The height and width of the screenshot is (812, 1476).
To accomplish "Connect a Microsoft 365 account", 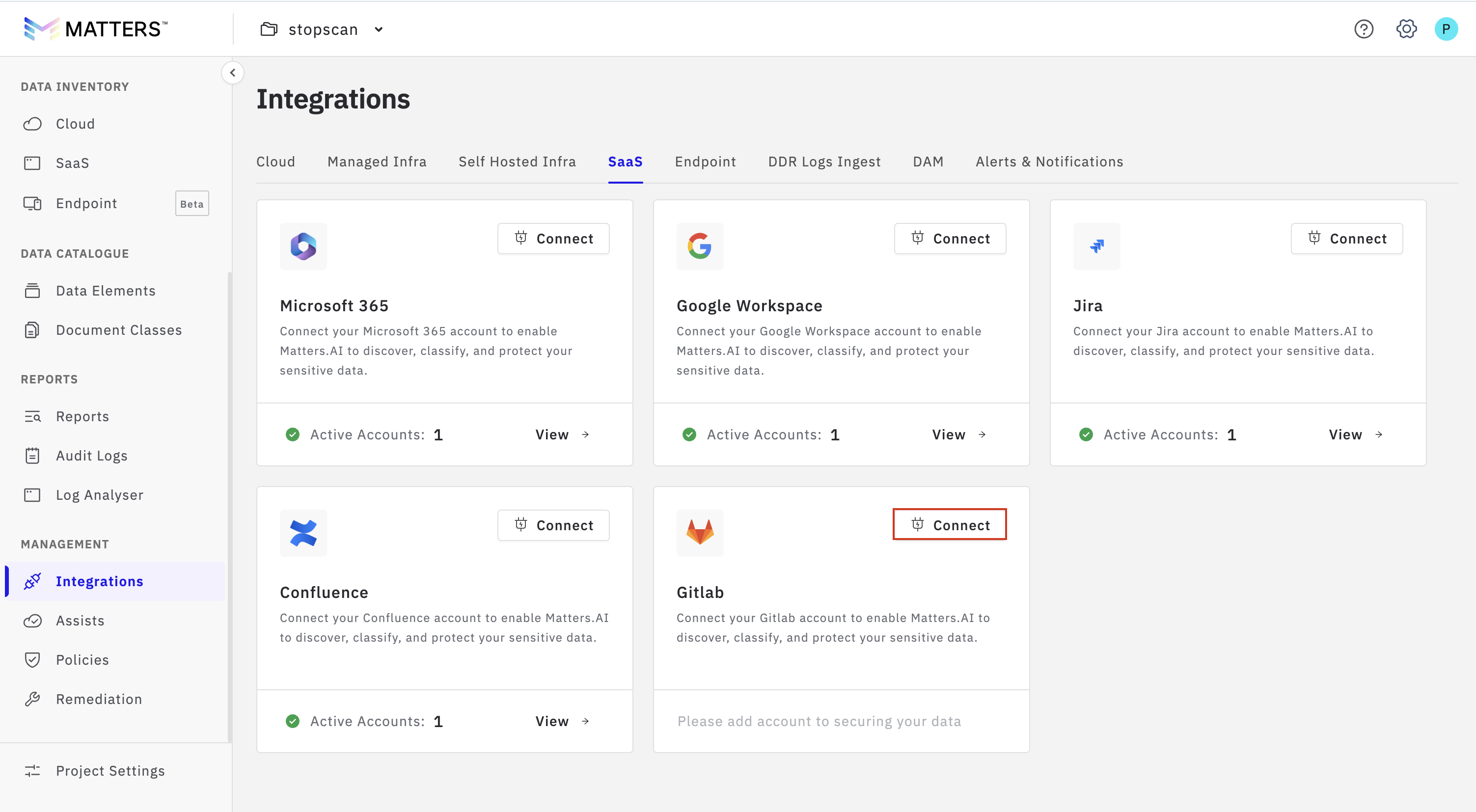I will pyautogui.click(x=553, y=239).
